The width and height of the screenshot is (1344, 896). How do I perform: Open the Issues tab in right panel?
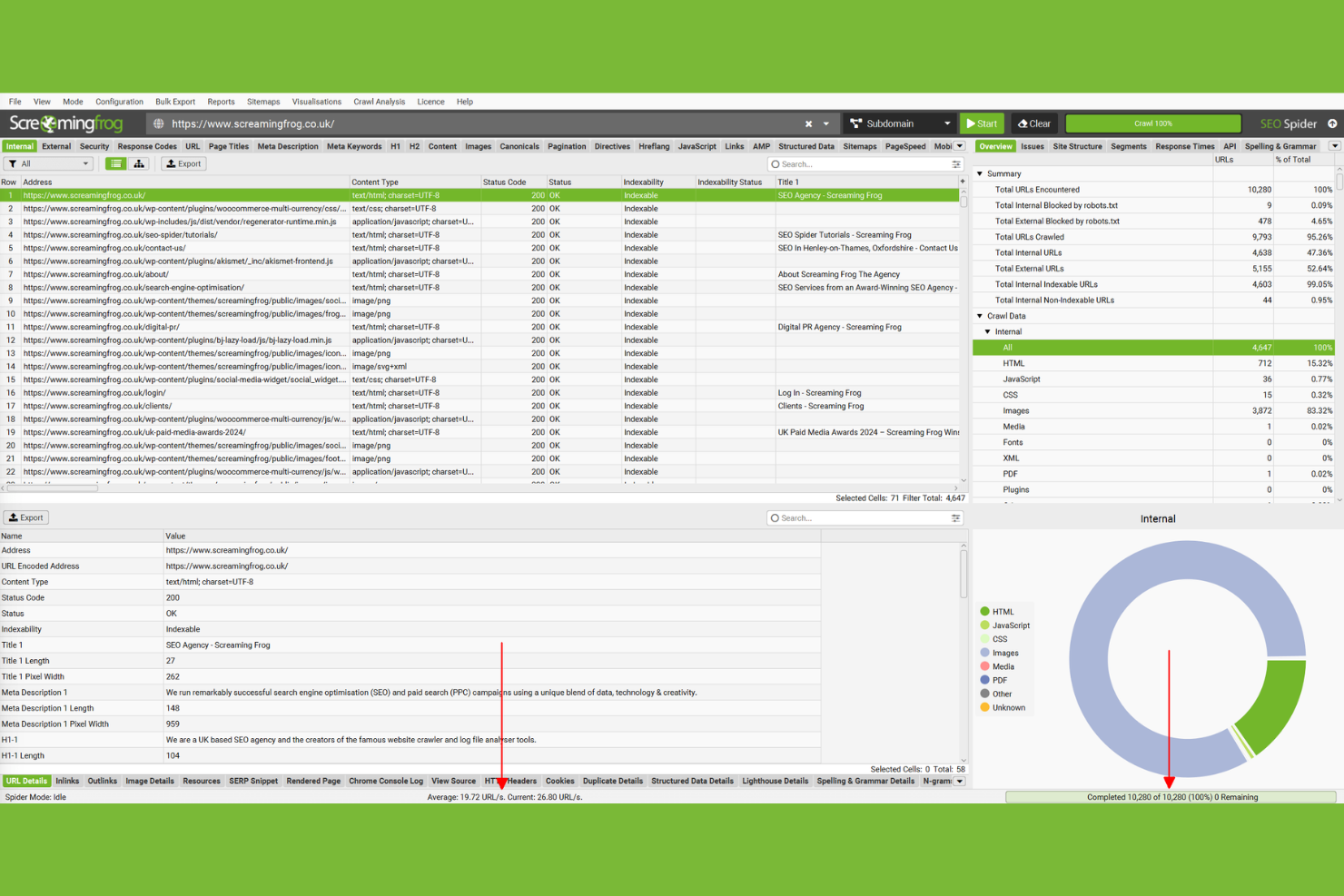[1033, 146]
